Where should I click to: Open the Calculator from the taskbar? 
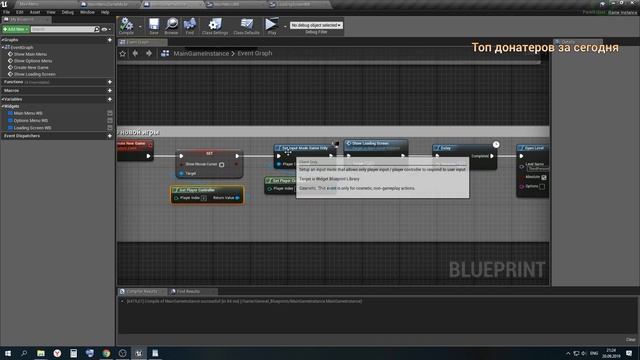(x=73, y=353)
